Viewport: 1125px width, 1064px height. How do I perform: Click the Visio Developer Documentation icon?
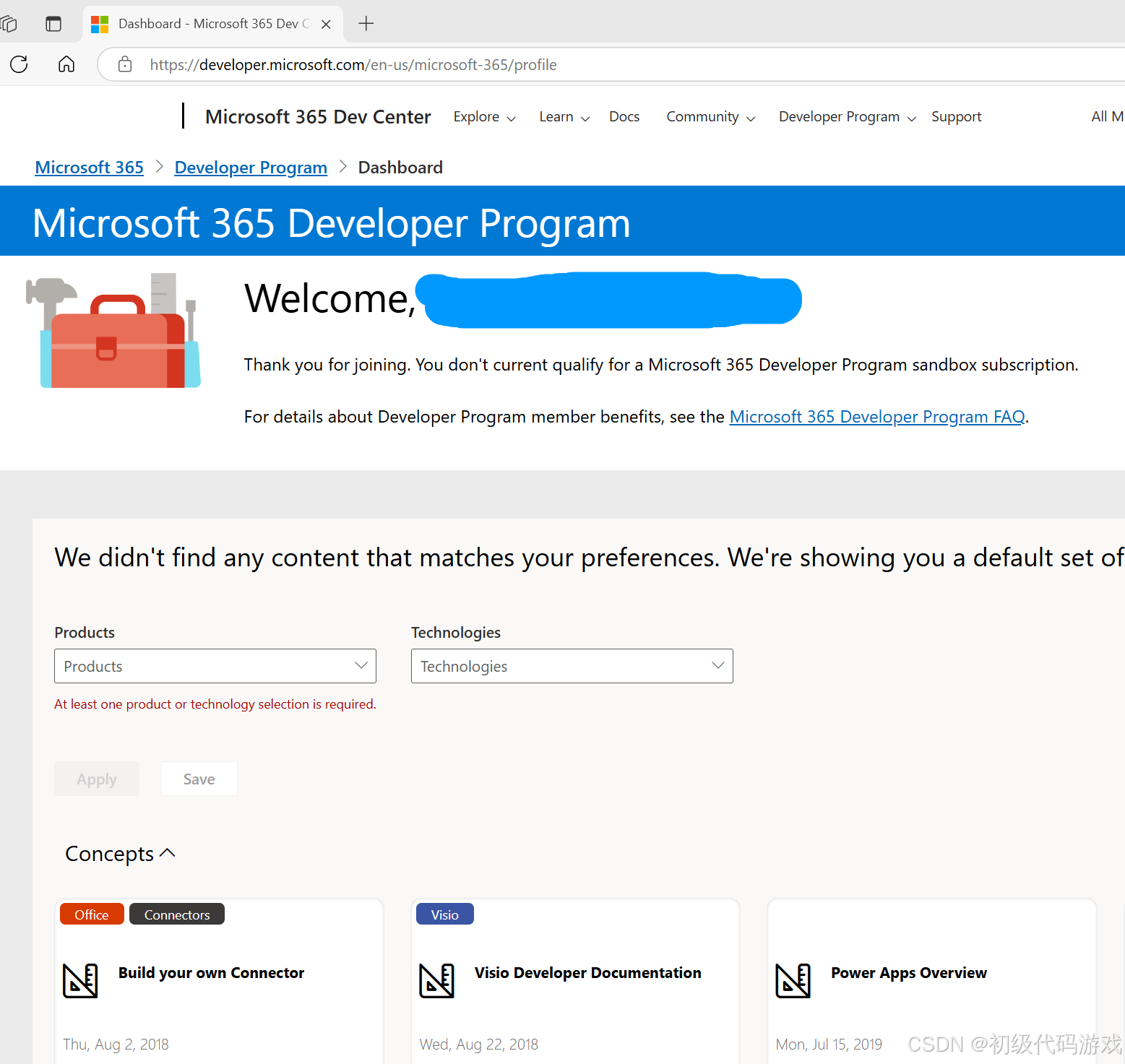click(436, 981)
